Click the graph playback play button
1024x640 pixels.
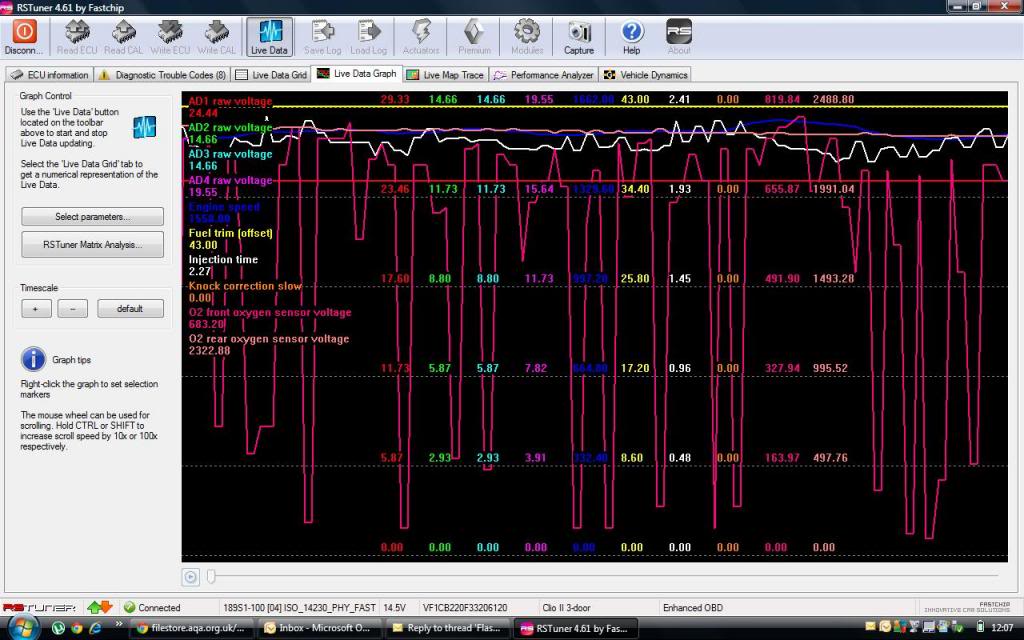click(x=190, y=577)
